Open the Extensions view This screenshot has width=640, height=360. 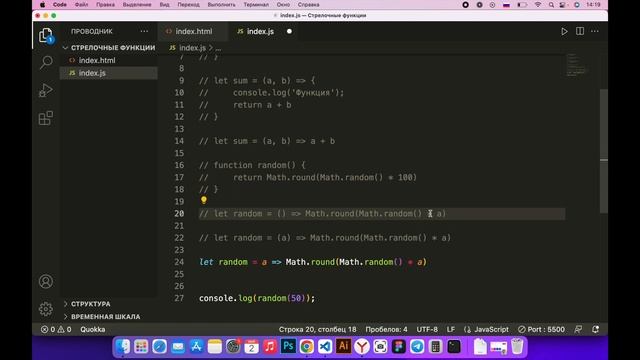point(46,118)
